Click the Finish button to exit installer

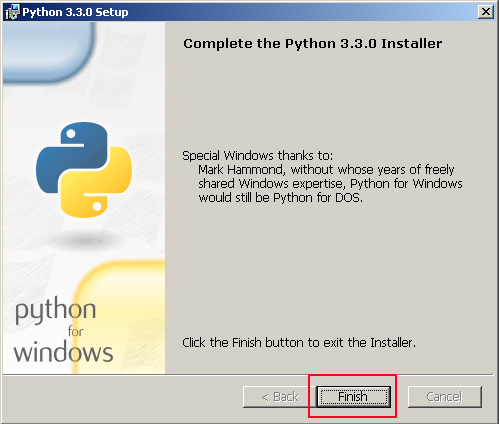pyautogui.click(x=353, y=397)
